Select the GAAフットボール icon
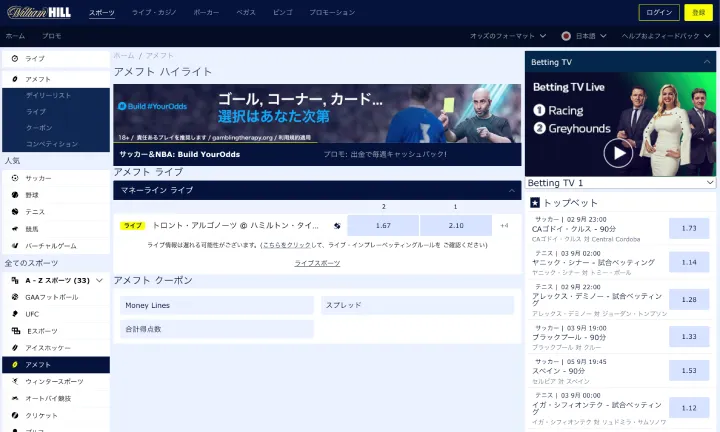This screenshot has height=432, width=720. [x=15, y=297]
